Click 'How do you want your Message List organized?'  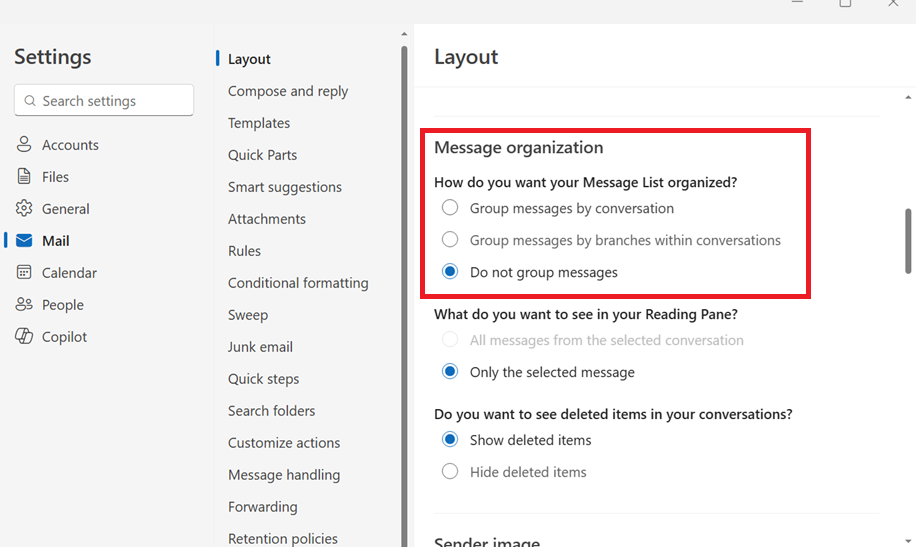click(x=585, y=182)
